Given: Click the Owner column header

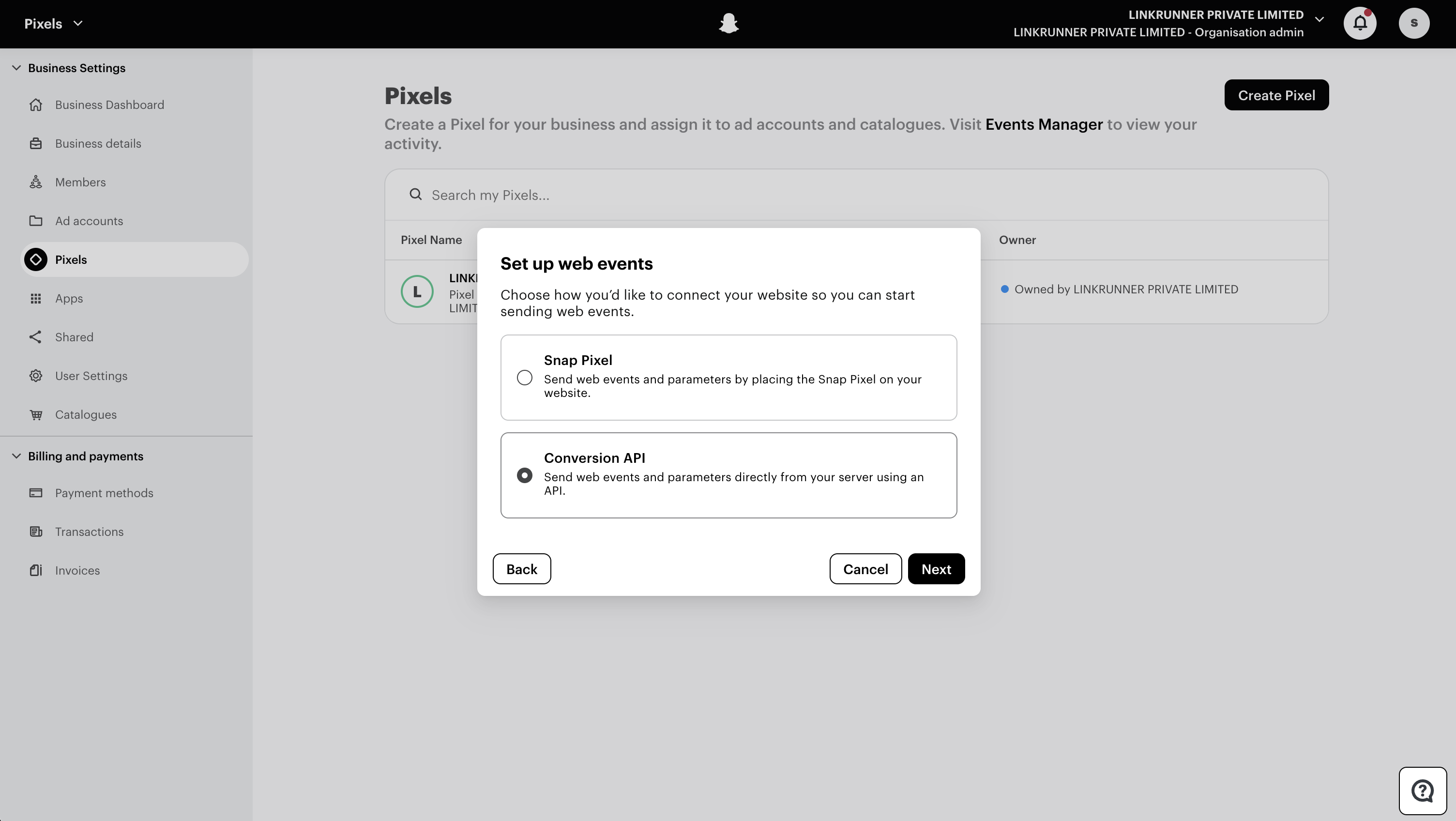Looking at the screenshot, I should coord(1017,240).
